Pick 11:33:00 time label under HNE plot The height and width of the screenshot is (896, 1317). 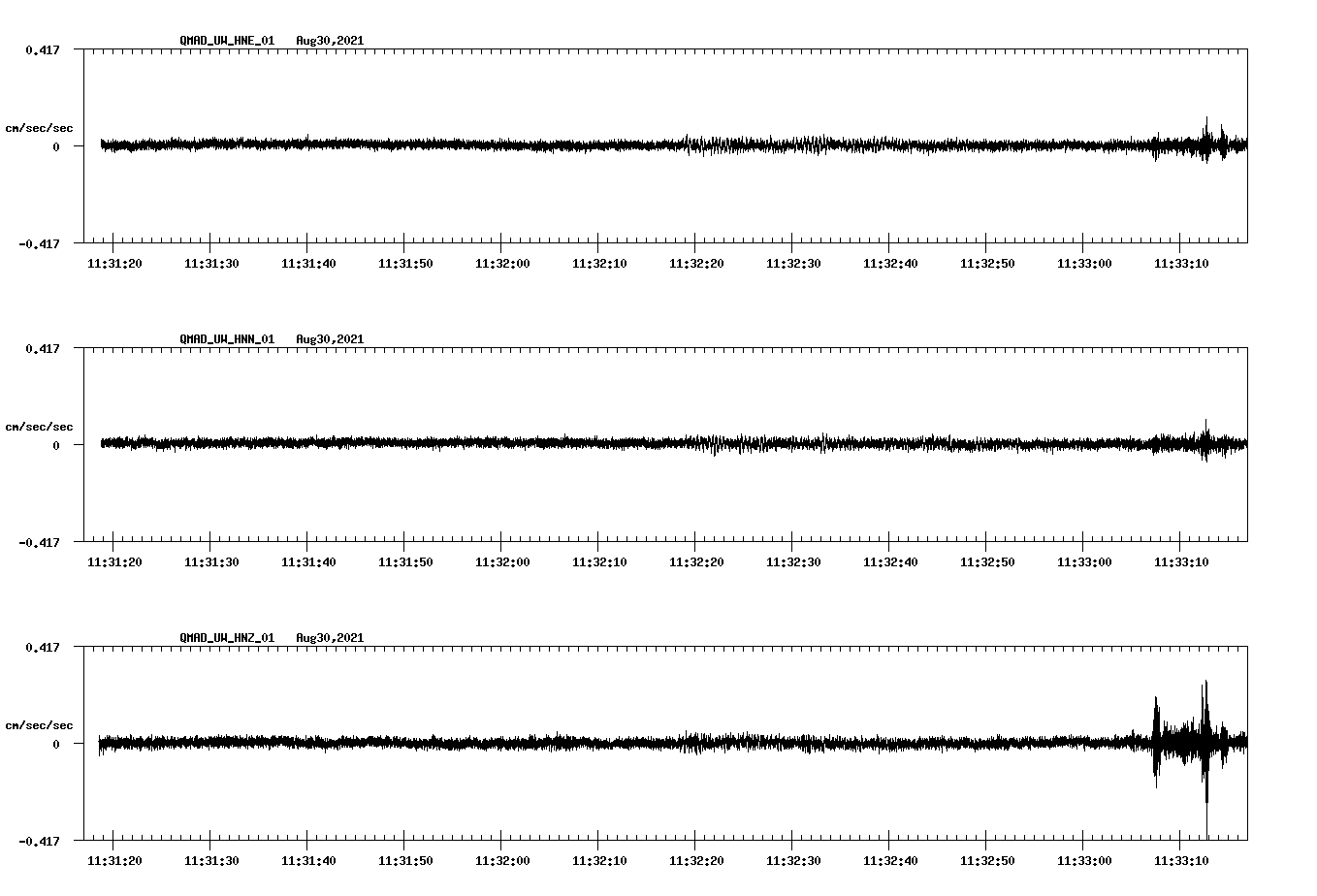pyautogui.click(x=1084, y=264)
